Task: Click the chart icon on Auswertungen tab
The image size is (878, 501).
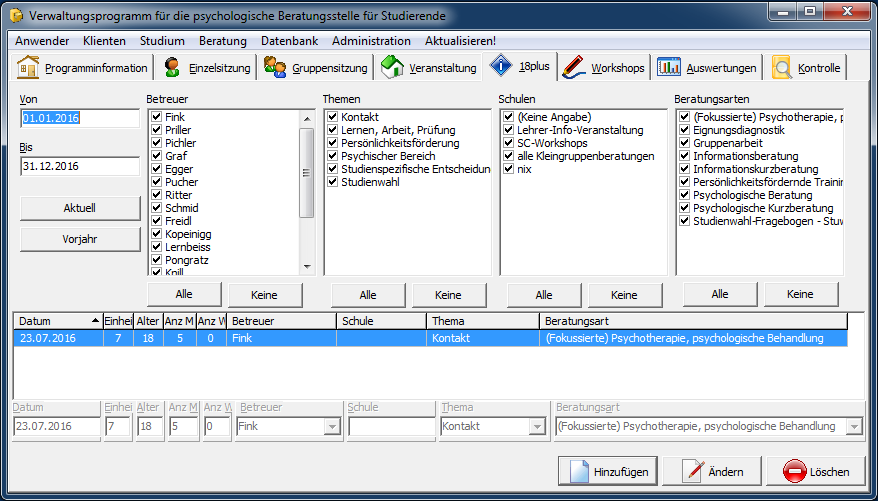Action: (x=669, y=68)
